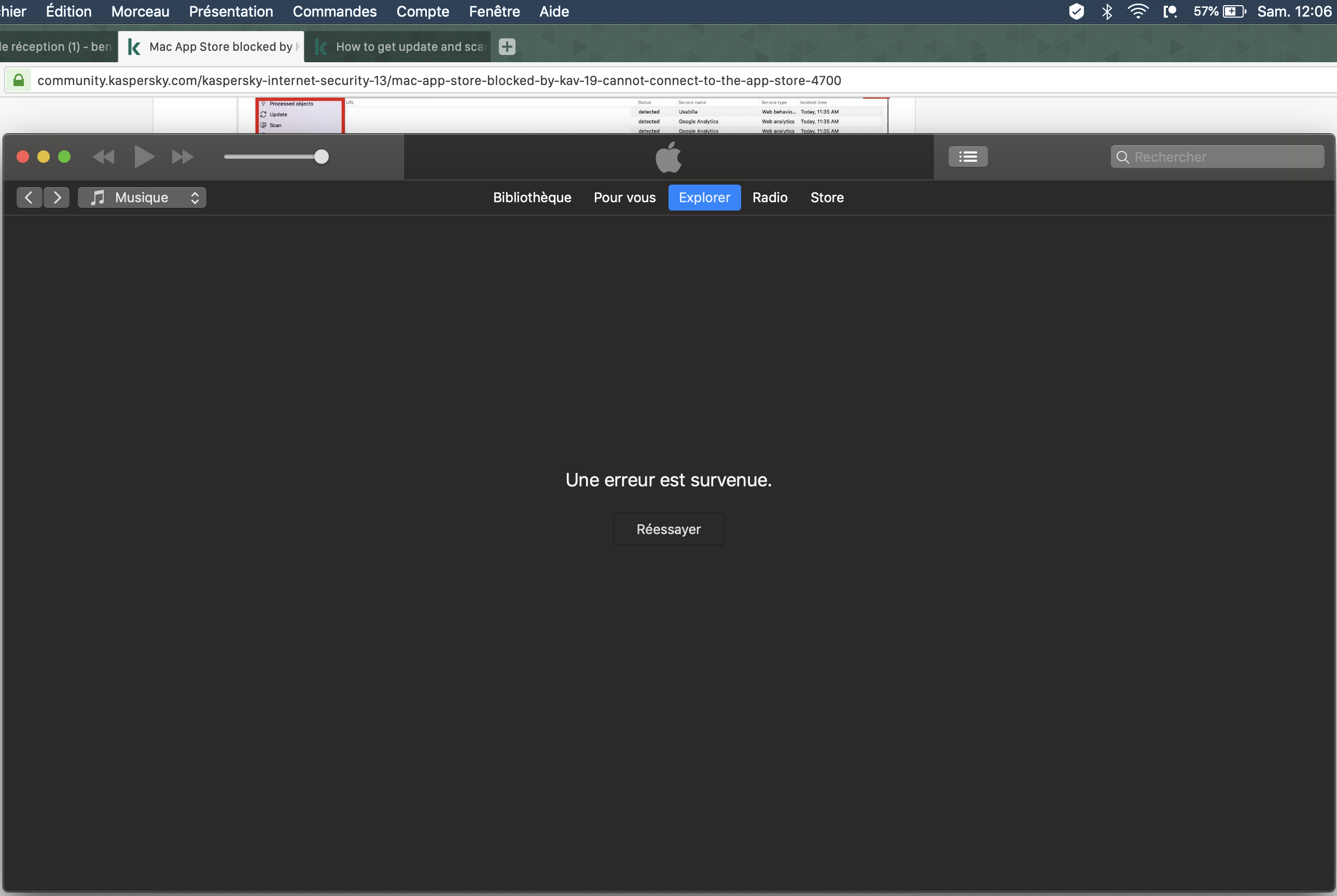Open the Bluetooth menu bar icon
This screenshot has height=896, width=1337.
[x=1107, y=11]
